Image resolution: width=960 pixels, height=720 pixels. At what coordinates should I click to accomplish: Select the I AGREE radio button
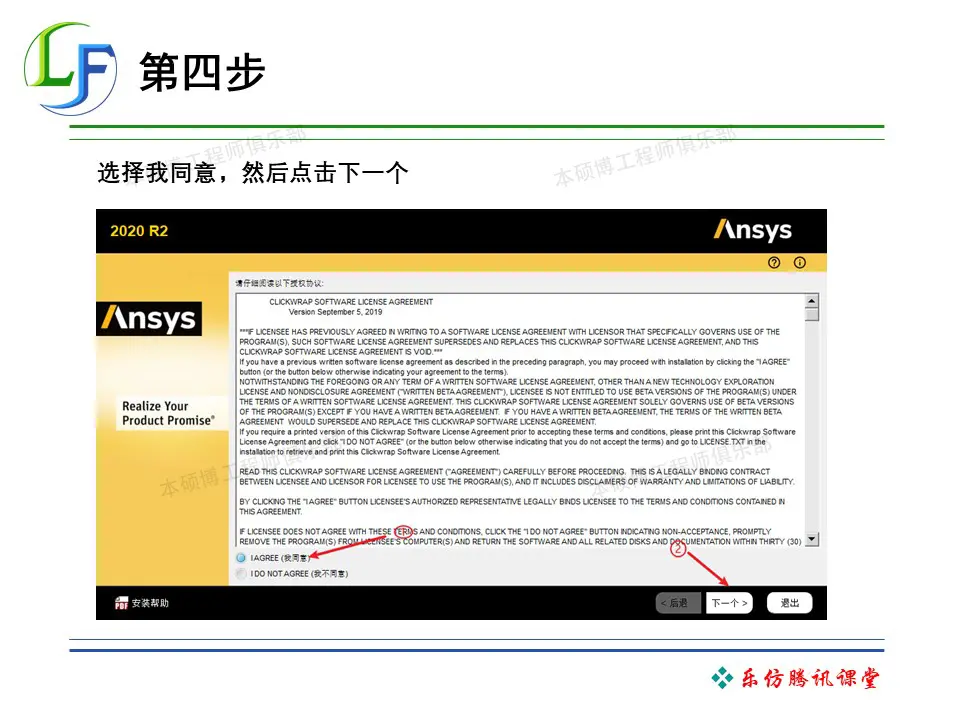241,558
